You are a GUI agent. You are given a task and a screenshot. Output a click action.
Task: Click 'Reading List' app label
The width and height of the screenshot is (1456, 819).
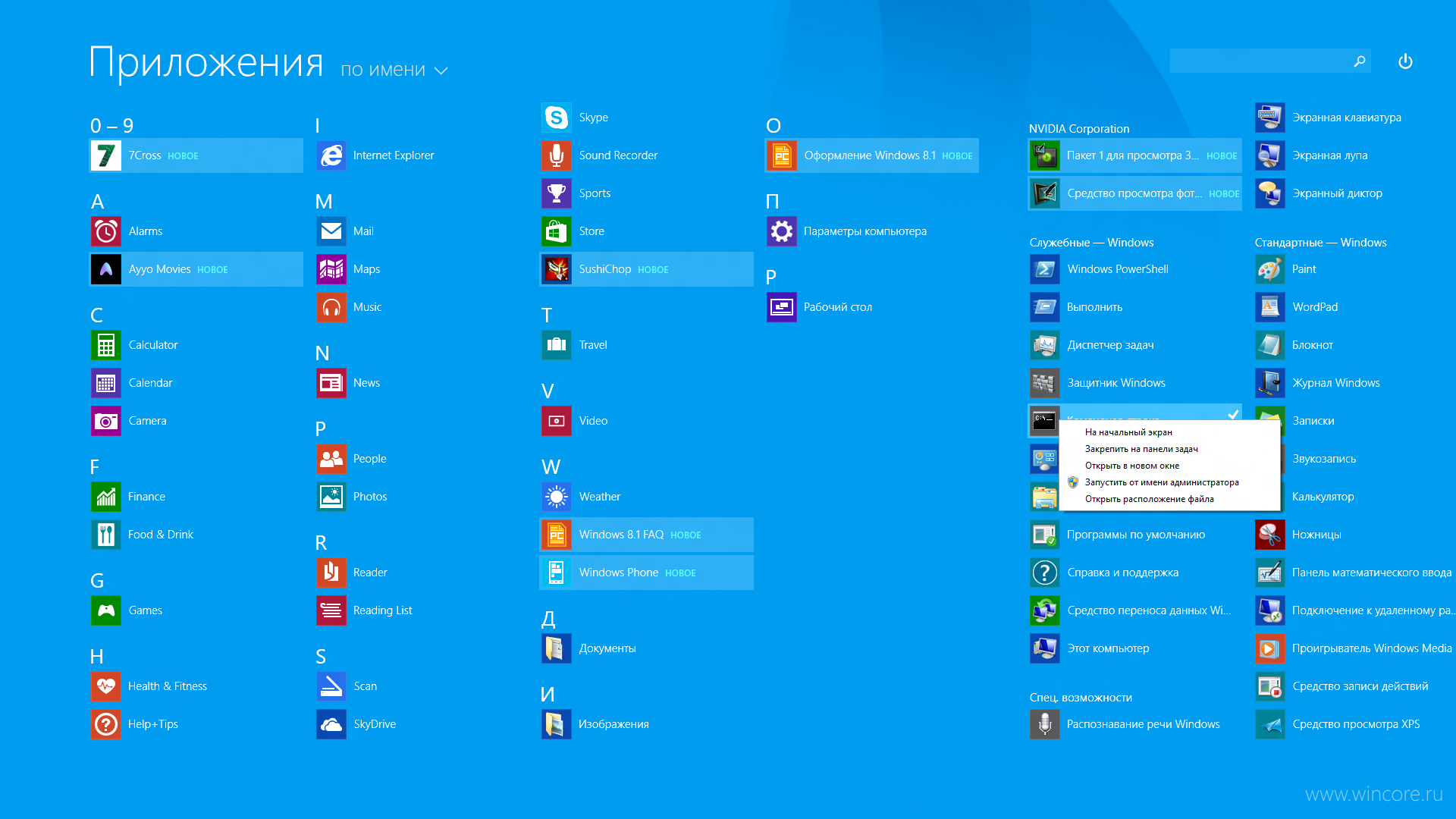382,610
